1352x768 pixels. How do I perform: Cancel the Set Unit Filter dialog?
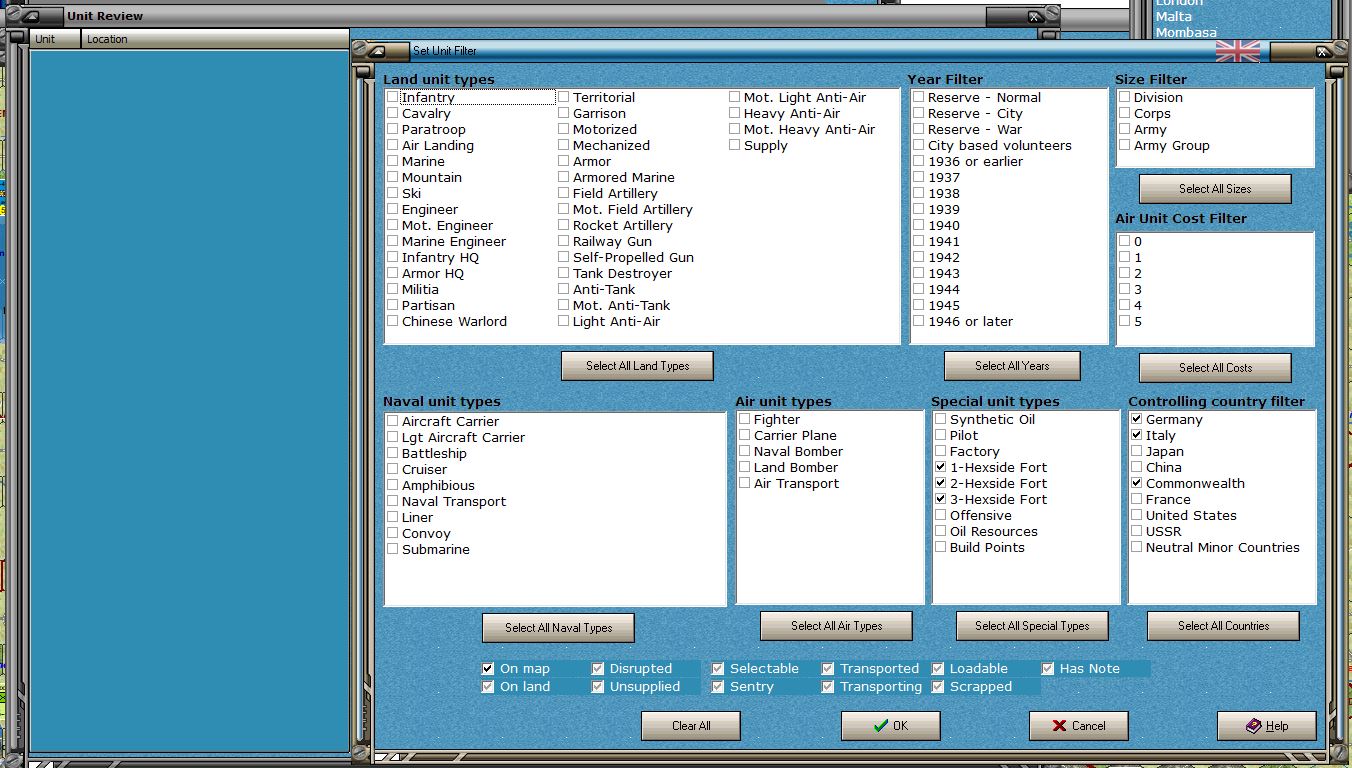point(1078,726)
